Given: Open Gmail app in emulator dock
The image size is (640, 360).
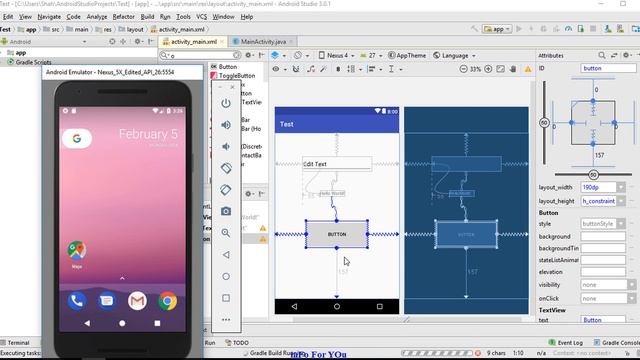Looking at the screenshot, I should coord(137,301).
